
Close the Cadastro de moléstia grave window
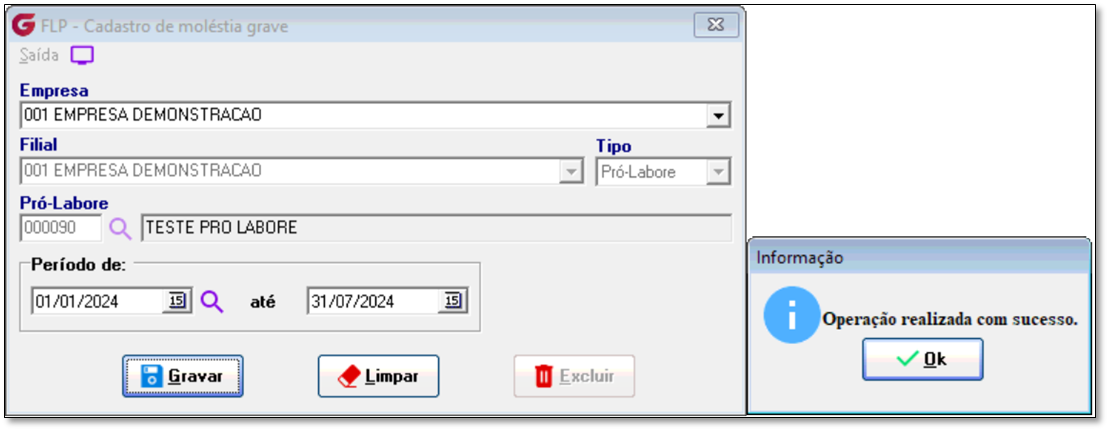pyautogui.click(x=716, y=25)
